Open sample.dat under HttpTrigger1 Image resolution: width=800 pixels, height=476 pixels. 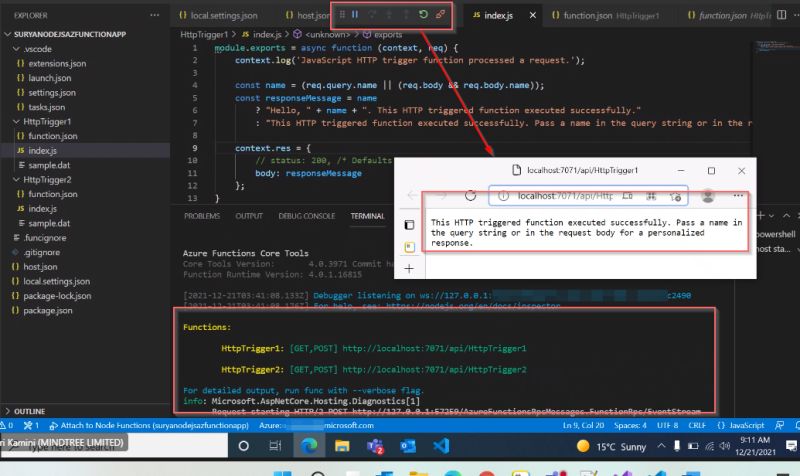49,165
